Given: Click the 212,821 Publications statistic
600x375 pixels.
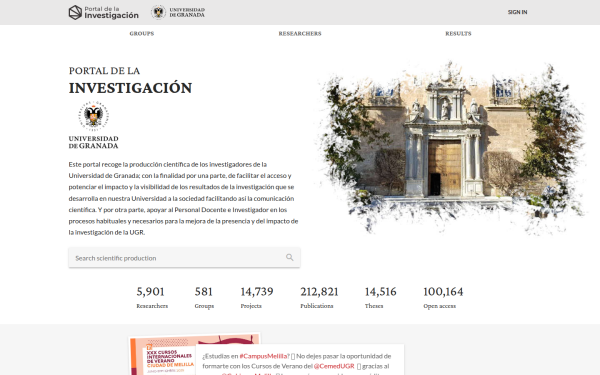Looking at the screenshot, I should tap(319, 297).
